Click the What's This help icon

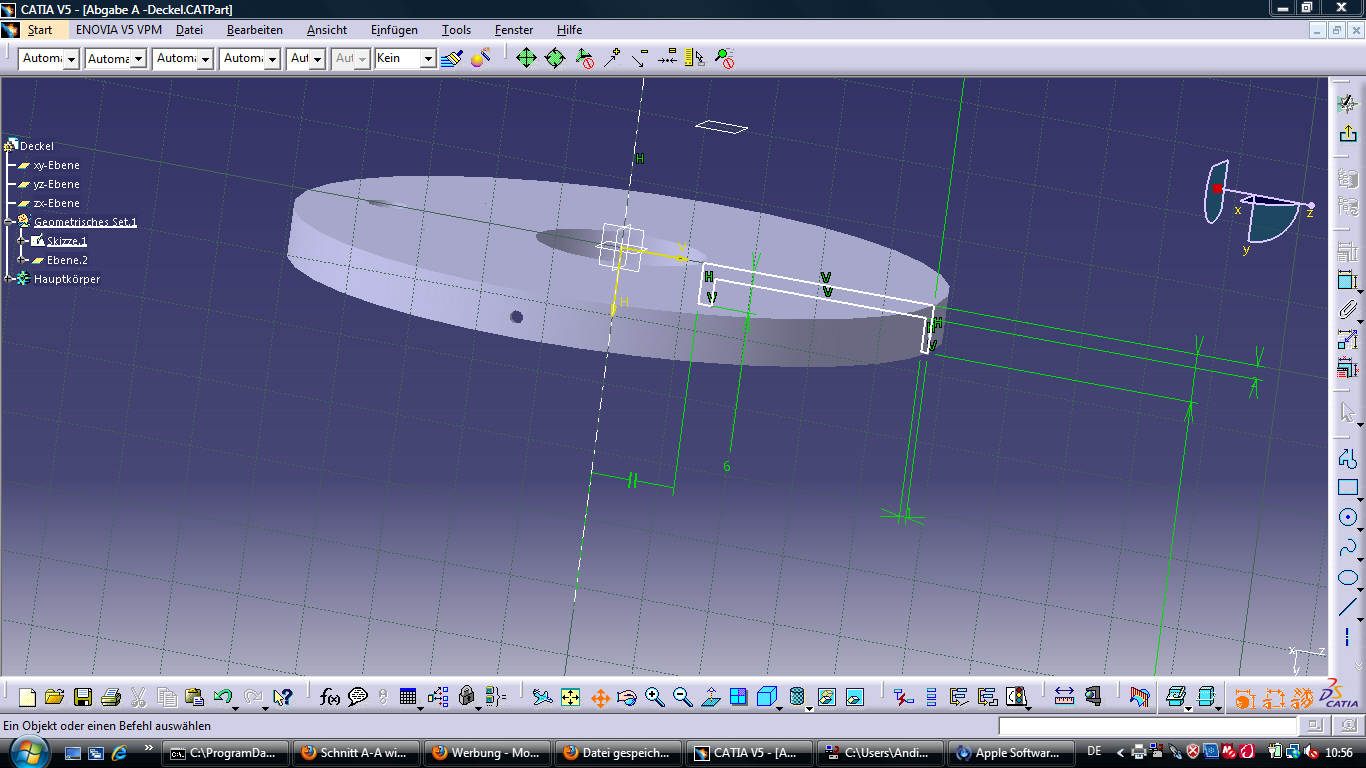coord(283,697)
